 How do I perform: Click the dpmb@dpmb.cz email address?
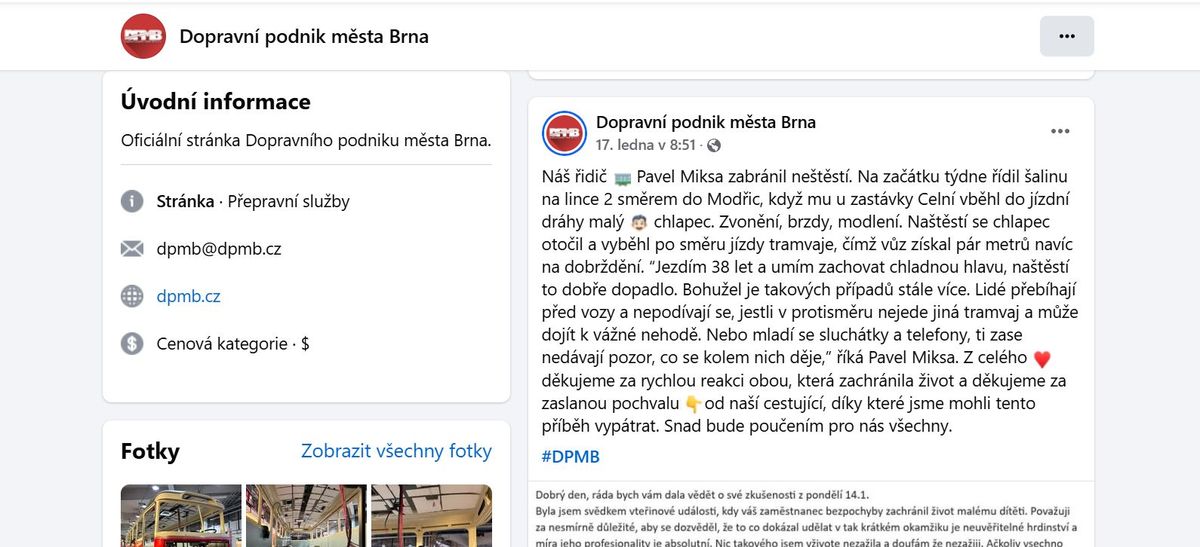pyautogui.click(x=219, y=249)
